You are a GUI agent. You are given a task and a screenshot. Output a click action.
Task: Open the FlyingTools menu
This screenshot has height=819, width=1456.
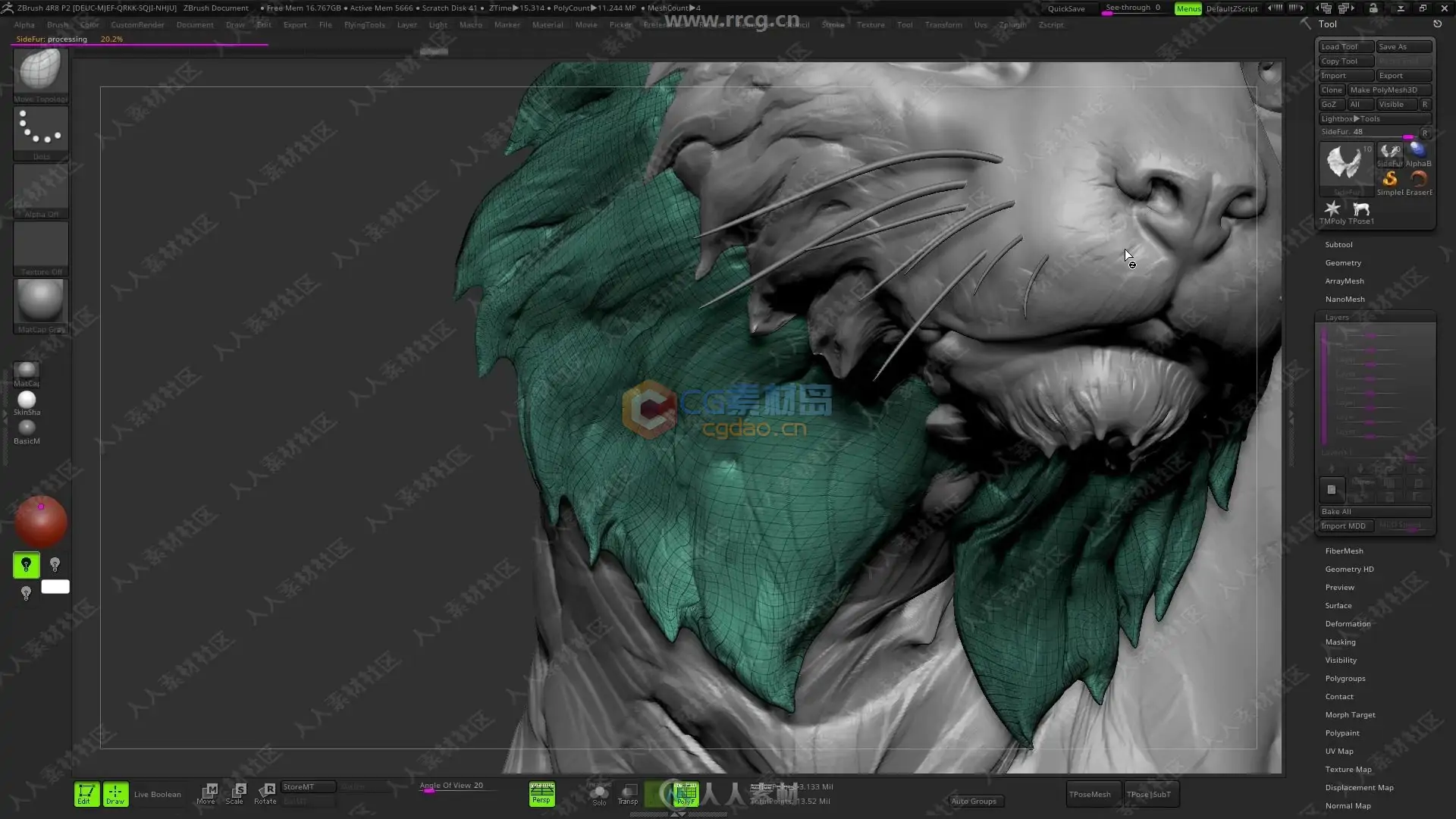coord(365,24)
